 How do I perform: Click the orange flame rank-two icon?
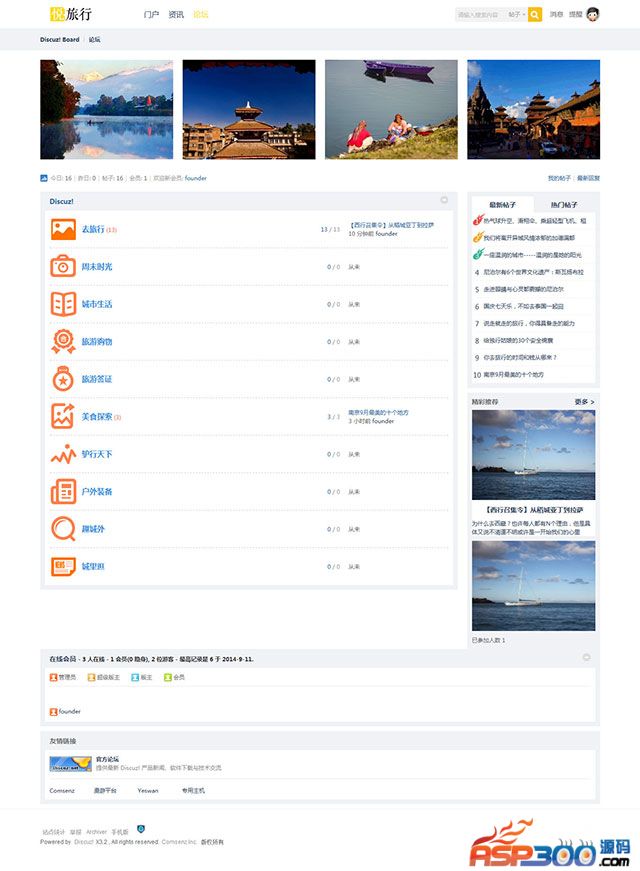[478, 237]
